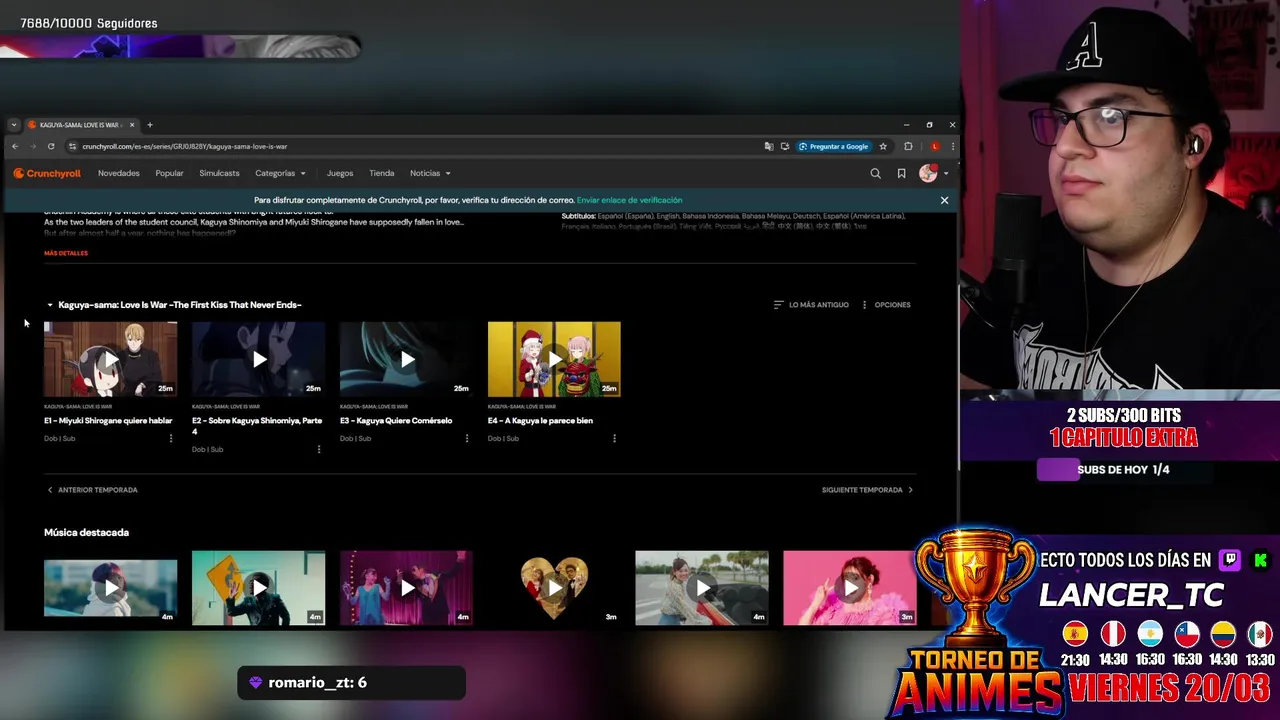Play episode E3 thumbnail
The height and width of the screenshot is (720, 1280).
tap(406, 359)
